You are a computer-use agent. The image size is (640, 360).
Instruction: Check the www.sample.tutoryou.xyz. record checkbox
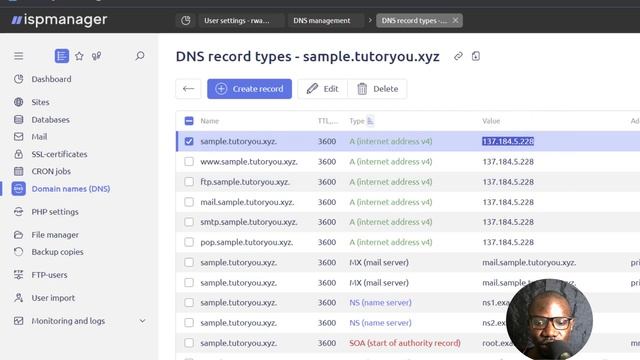[189, 162]
